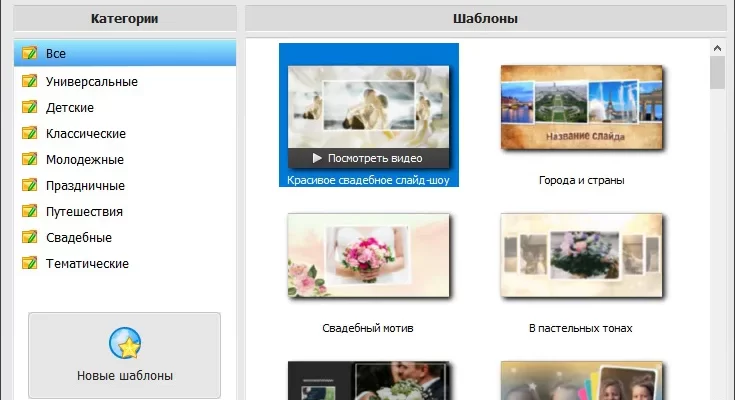This screenshot has height=400, width=735.
Task: Click the star globe icon for new templates
Action: click(125, 343)
